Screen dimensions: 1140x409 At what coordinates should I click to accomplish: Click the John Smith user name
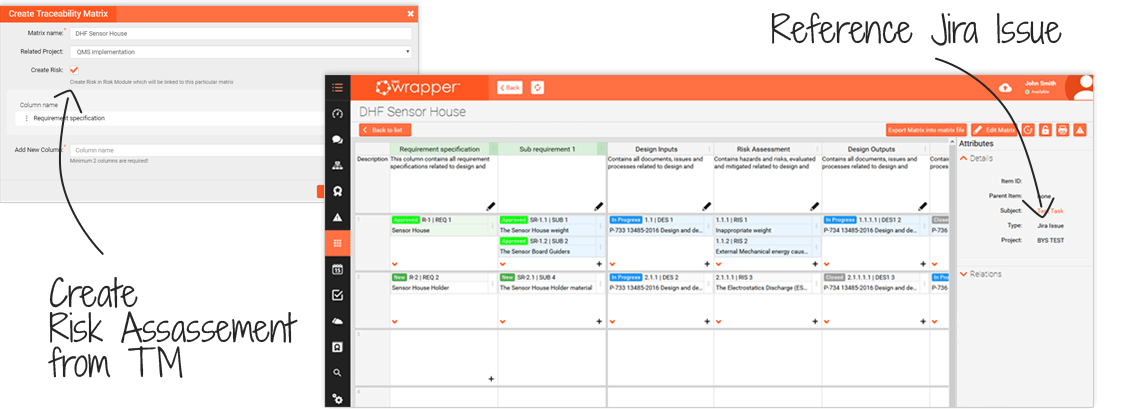pyautogui.click(x=1040, y=84)
